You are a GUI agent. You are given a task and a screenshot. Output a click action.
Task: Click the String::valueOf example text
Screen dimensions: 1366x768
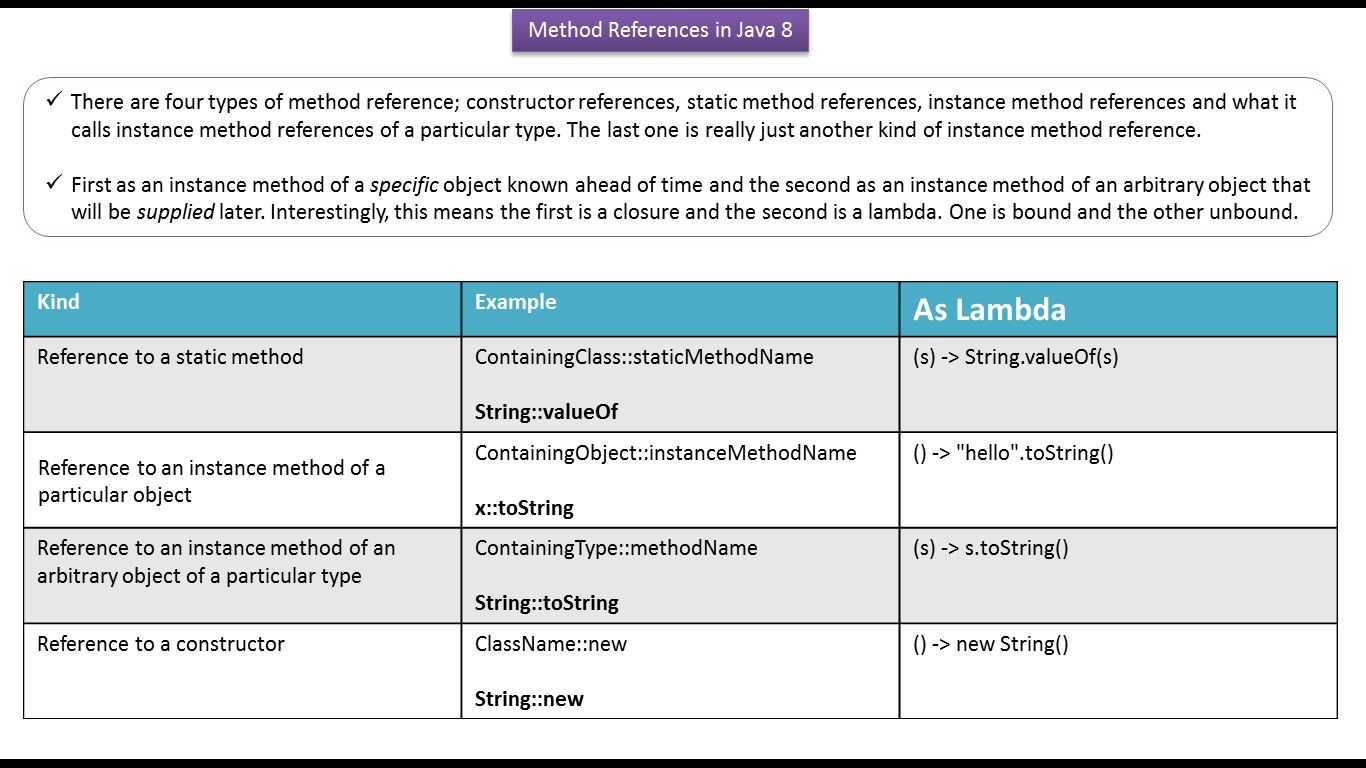(546, 411)
